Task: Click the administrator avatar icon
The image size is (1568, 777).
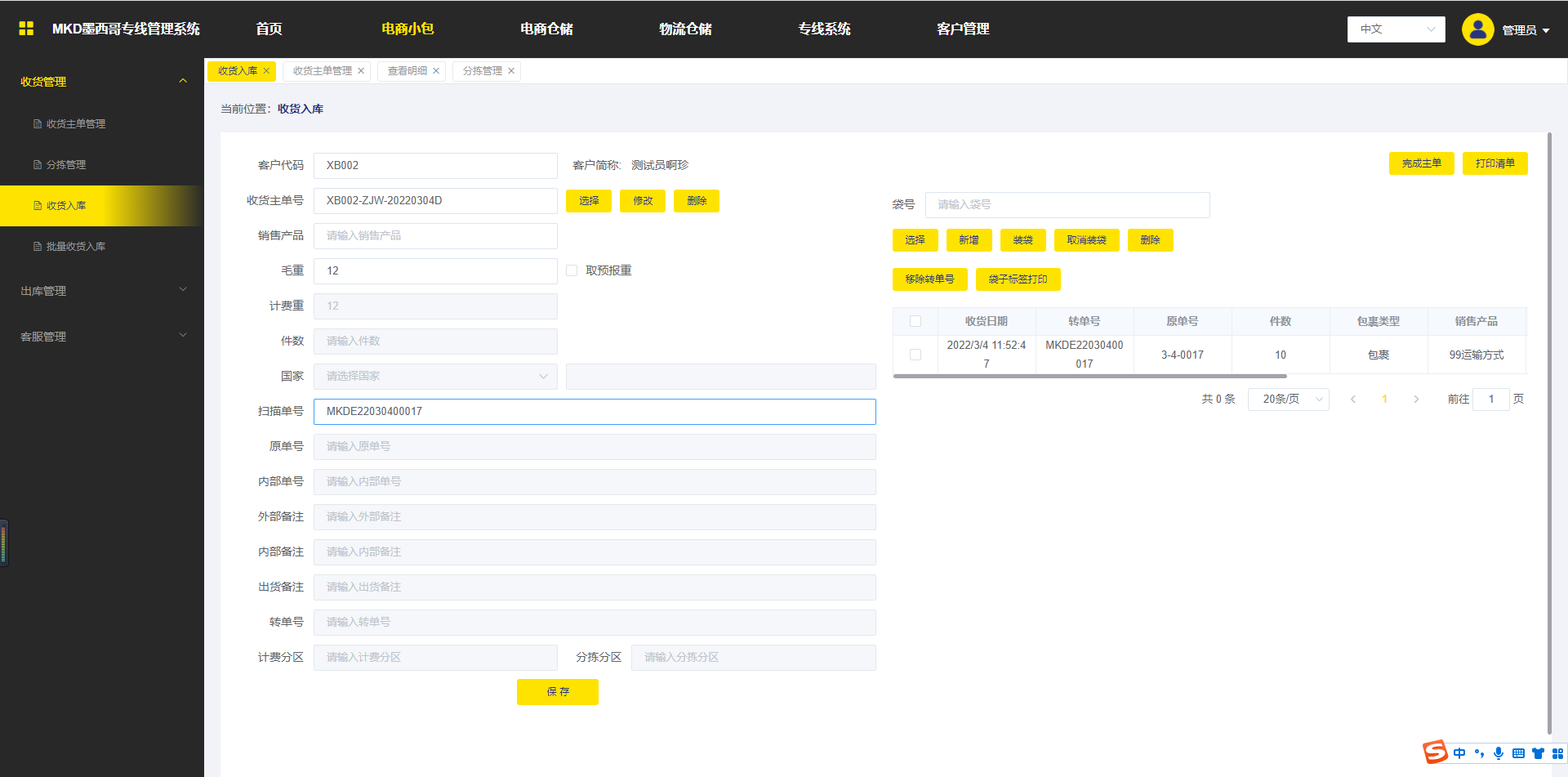Action: [x=1477, y=29]
